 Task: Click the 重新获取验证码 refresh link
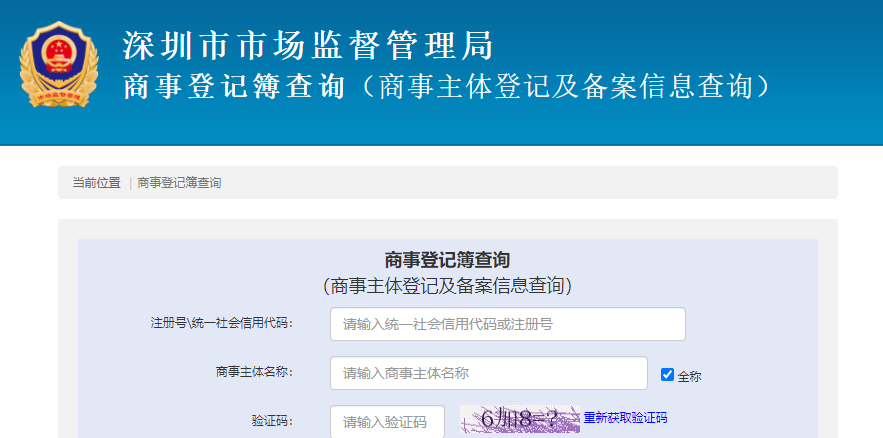[x=625, y=418]
